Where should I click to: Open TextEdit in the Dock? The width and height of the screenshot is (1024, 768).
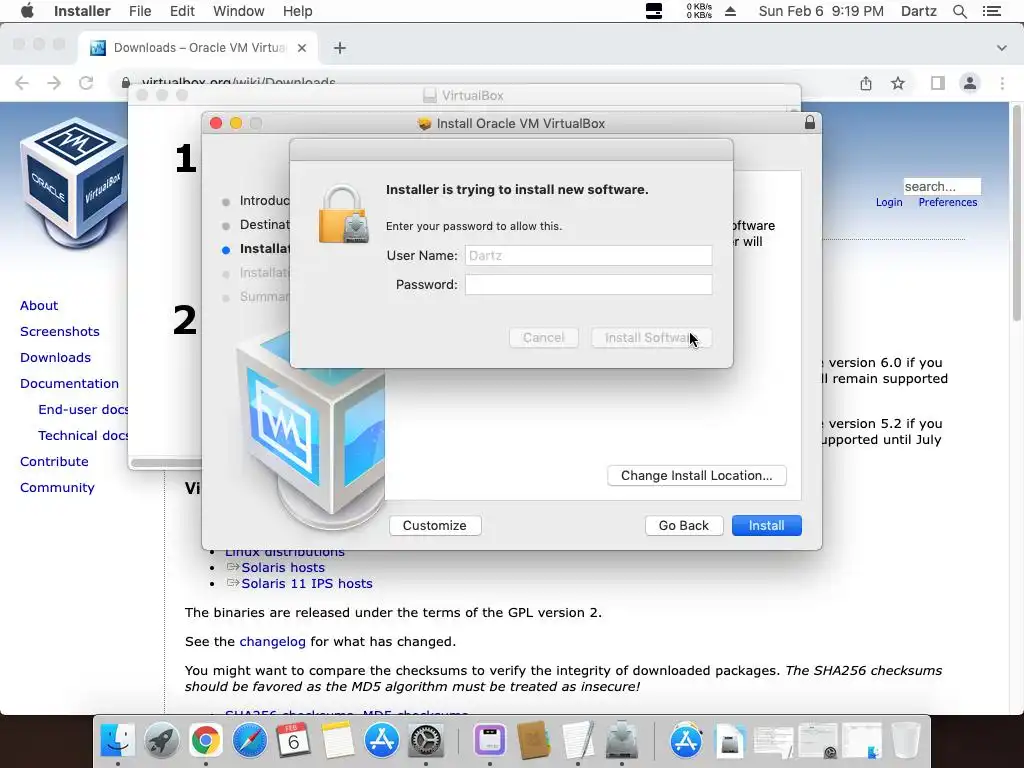pyautogui.click(x=578, y=741)
